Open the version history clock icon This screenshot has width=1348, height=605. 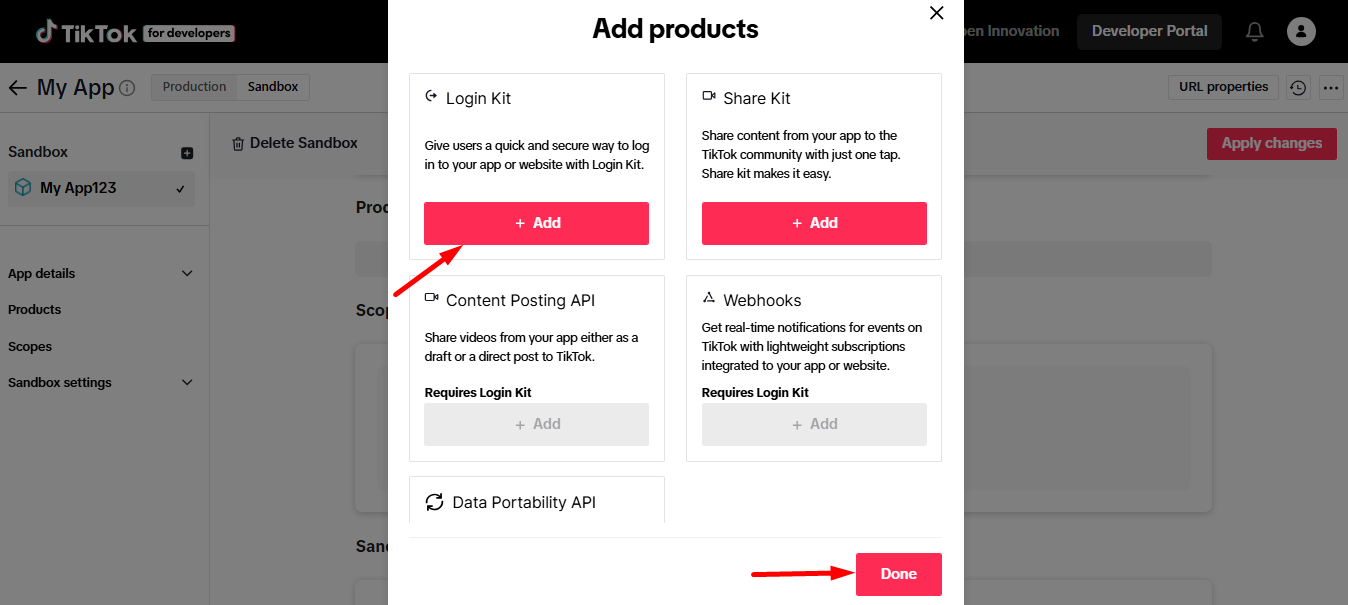pyautogui.click(x=1298, y=87)
